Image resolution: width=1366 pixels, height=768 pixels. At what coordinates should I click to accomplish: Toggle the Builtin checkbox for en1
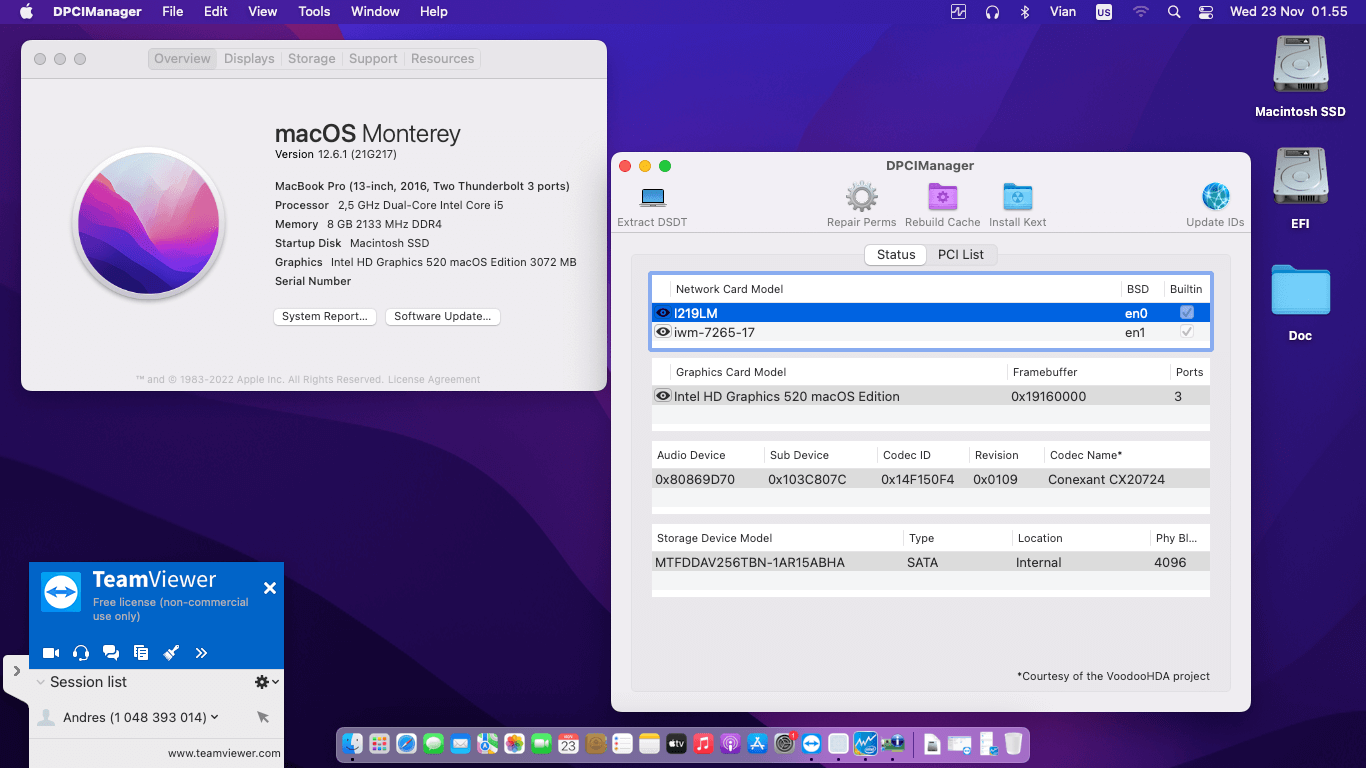tap(1186, 331)
